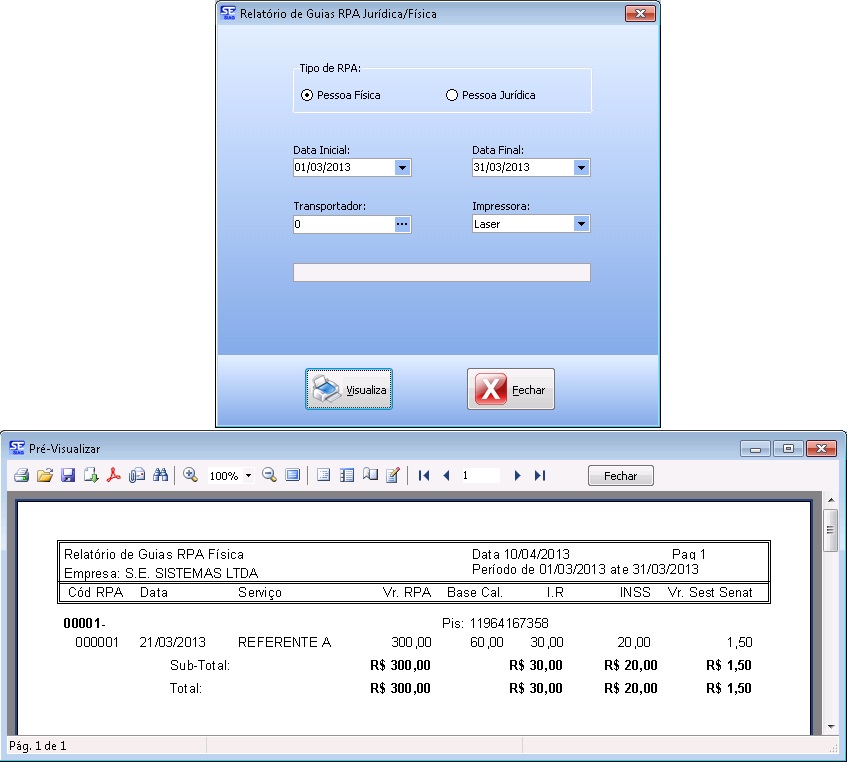This screenshot has width=848, height=762.
Task: Expand the Data Final date picker
Action: tap(581, 168)
